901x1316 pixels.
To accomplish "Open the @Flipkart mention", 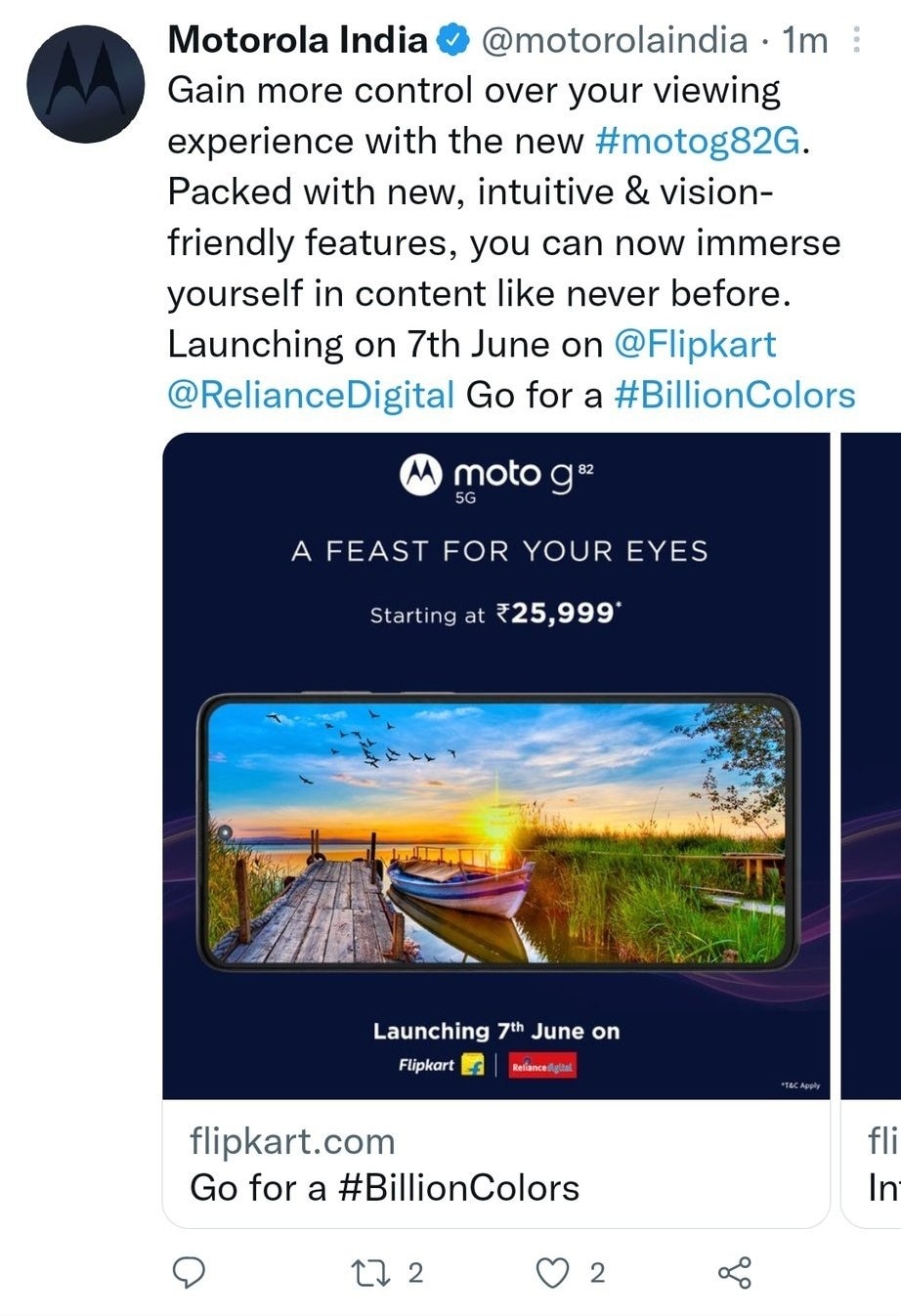I will tap(695, 344).
